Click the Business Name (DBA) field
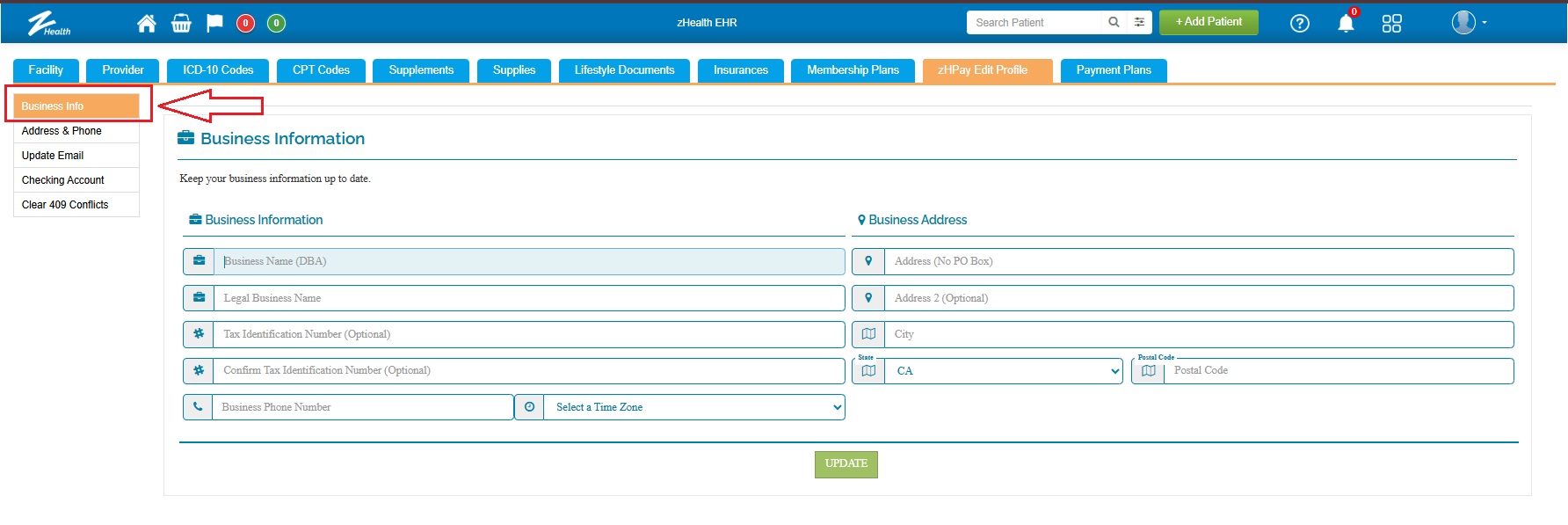 (529, 261)
